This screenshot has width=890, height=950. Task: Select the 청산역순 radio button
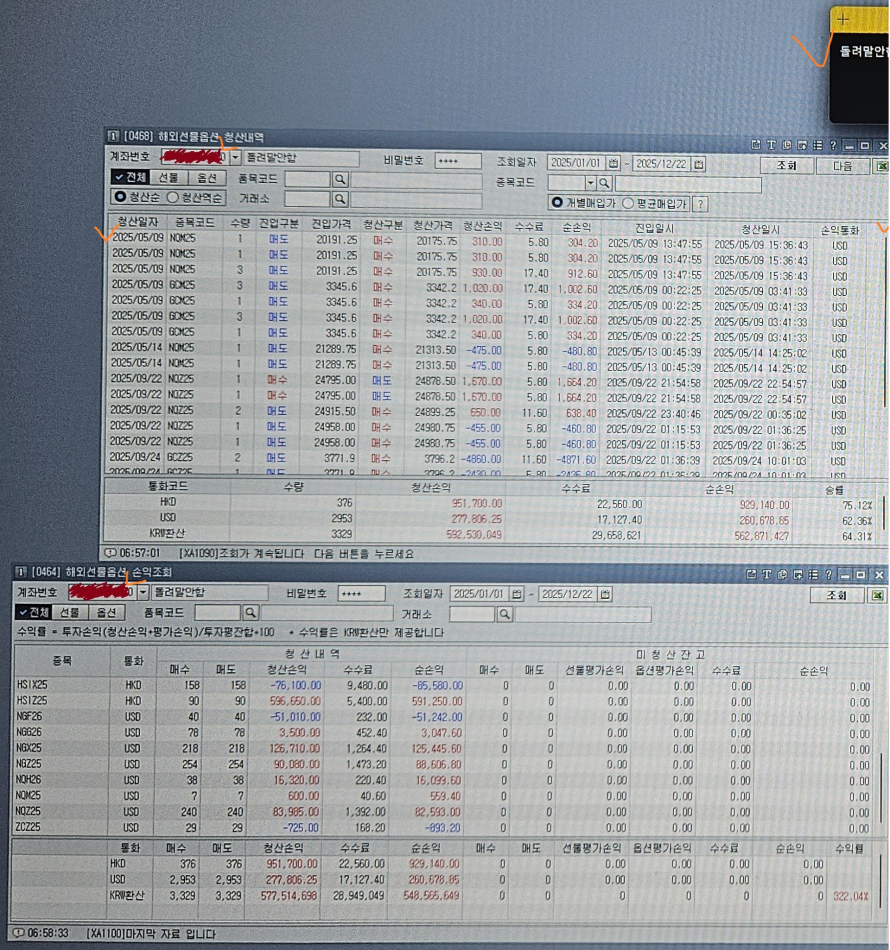[173, 199]
